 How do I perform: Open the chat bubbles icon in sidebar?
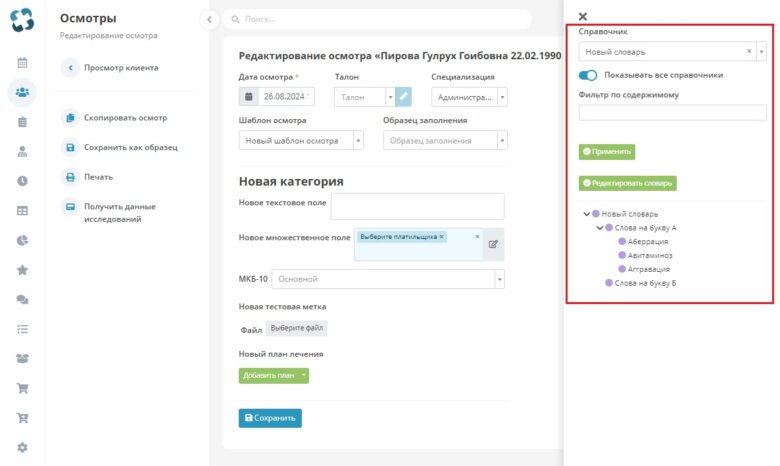click(22, 299)
